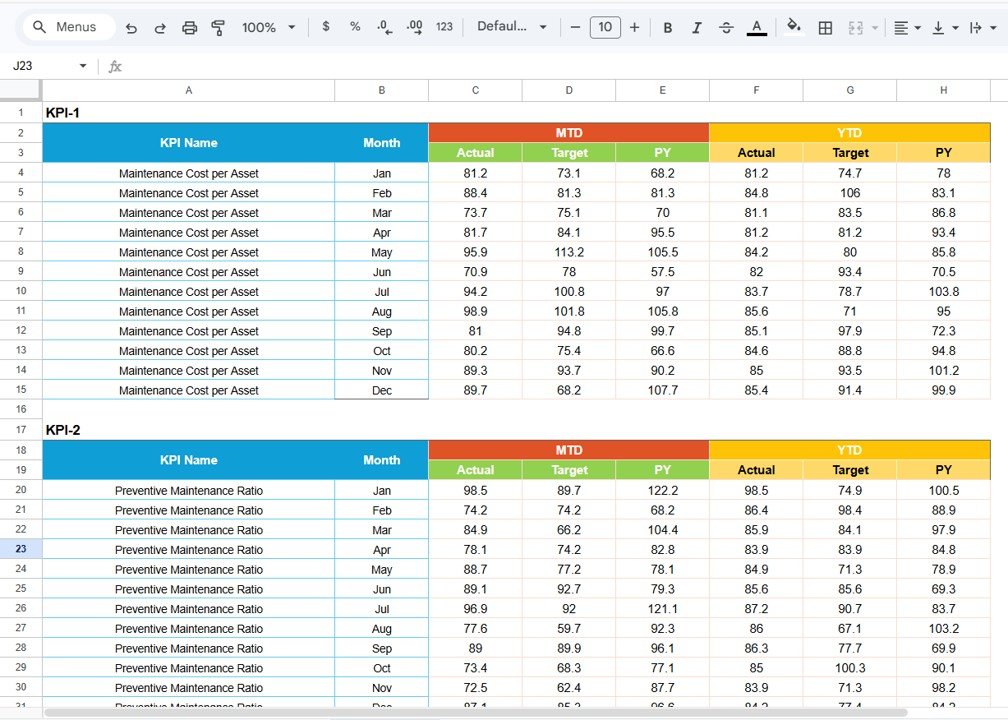Open the Fill color tool
This screenshot has width=1008, height=720.
pos(793,27)
